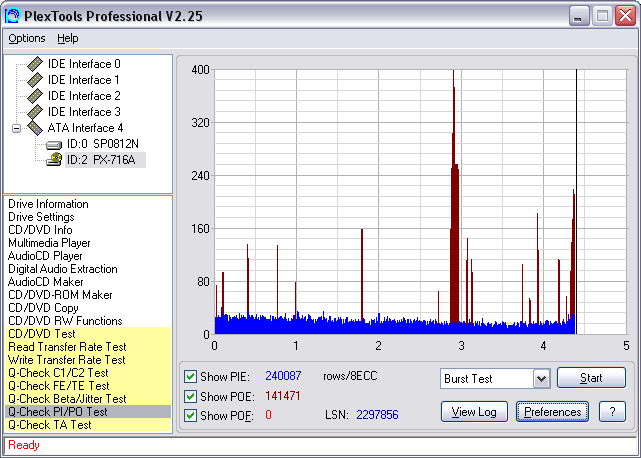Select IDE Interface 0 in tree
641x458 pixels.
[84, 64]
